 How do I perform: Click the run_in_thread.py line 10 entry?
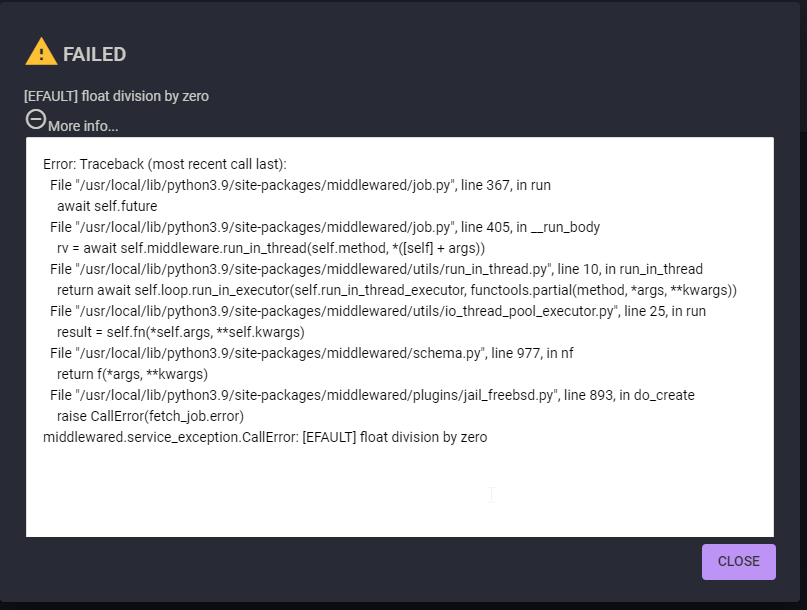(x=376, y=269)
